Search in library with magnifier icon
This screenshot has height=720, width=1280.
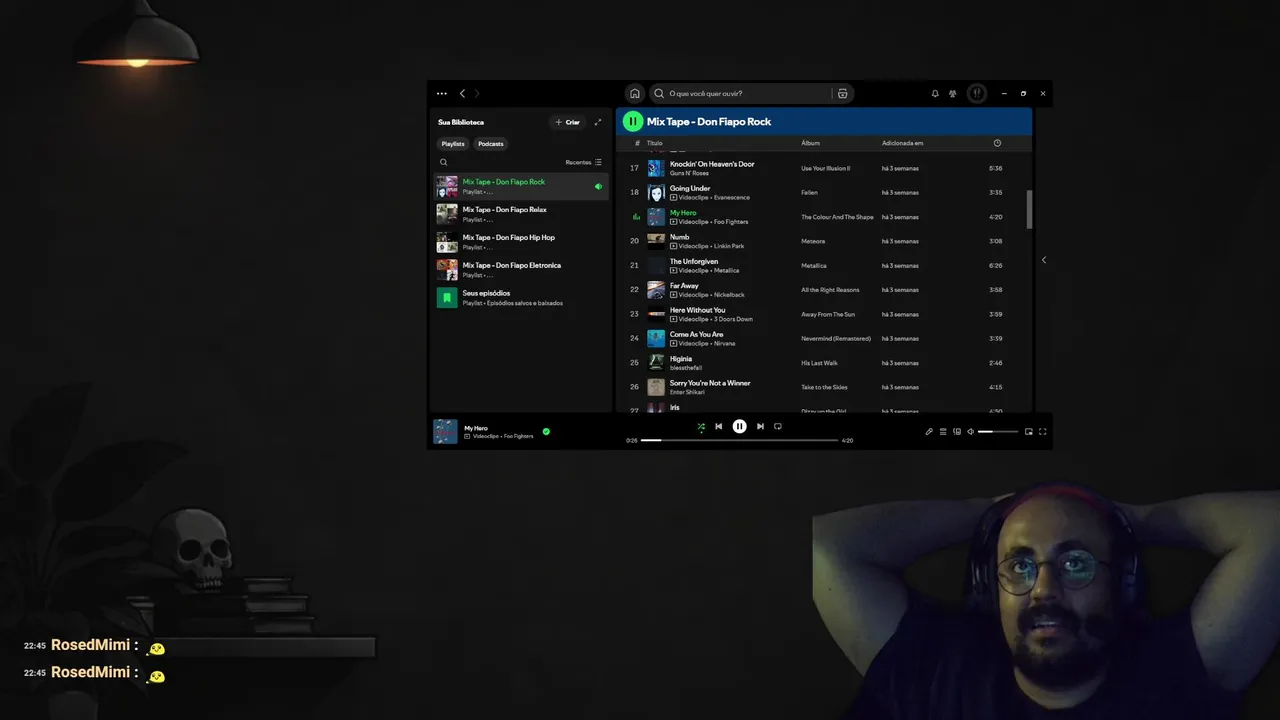(x=444, y=162)
